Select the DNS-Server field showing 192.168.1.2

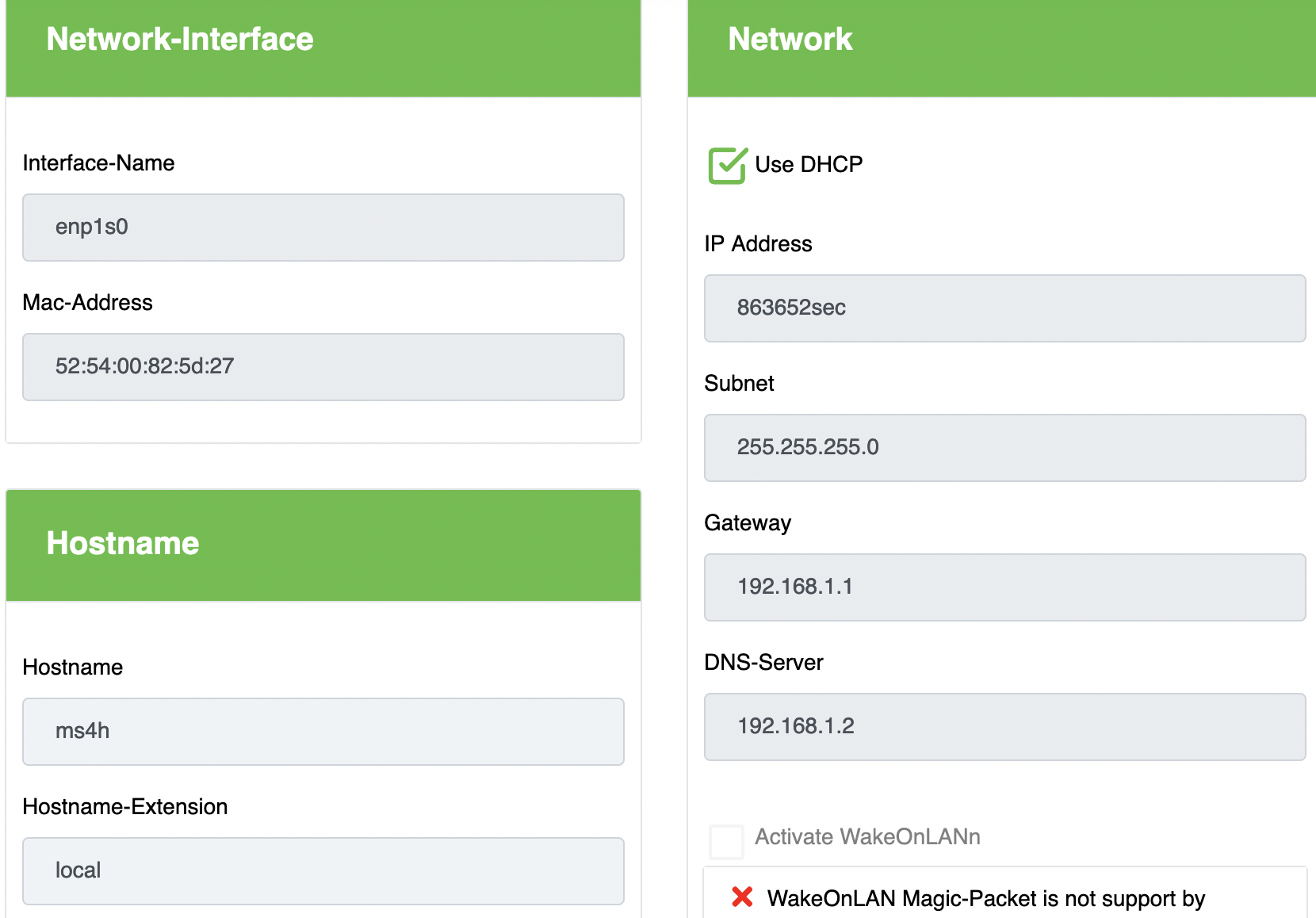click(x=1004, y=727)
